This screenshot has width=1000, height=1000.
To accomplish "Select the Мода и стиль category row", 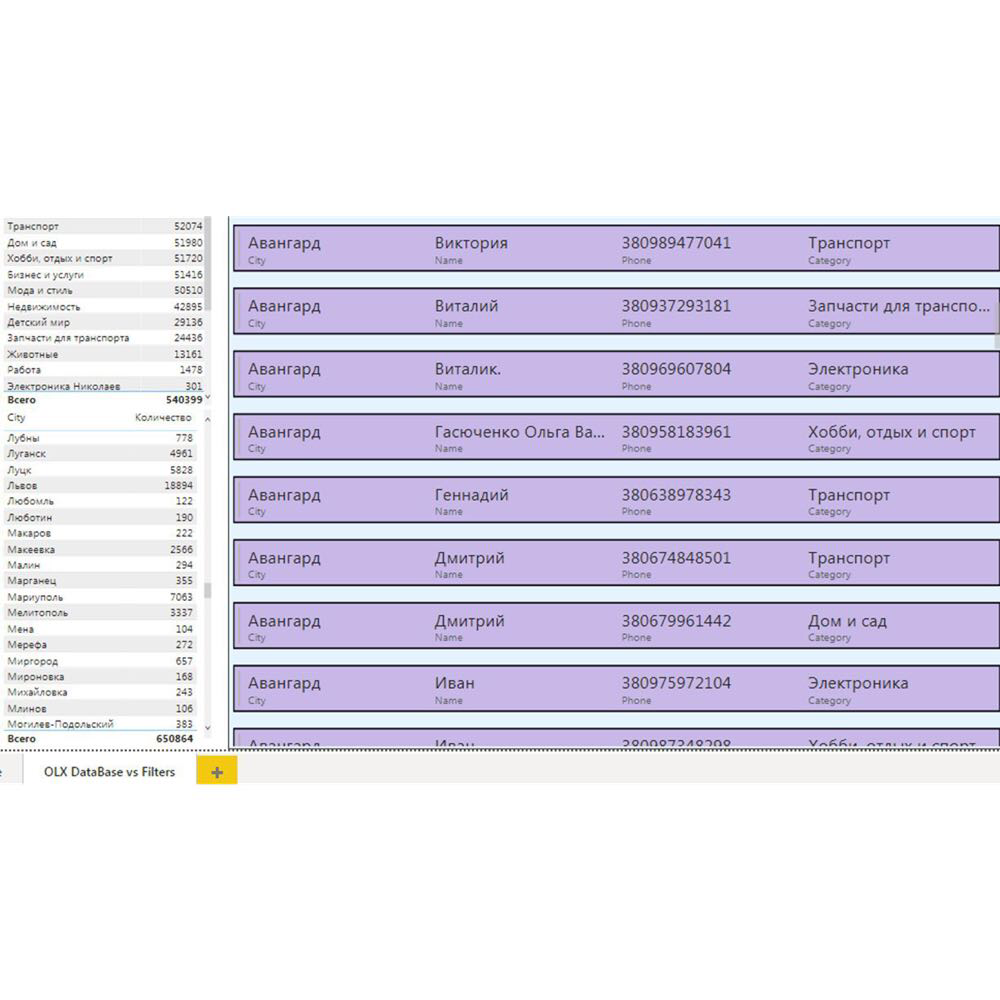I will (105, 290).
